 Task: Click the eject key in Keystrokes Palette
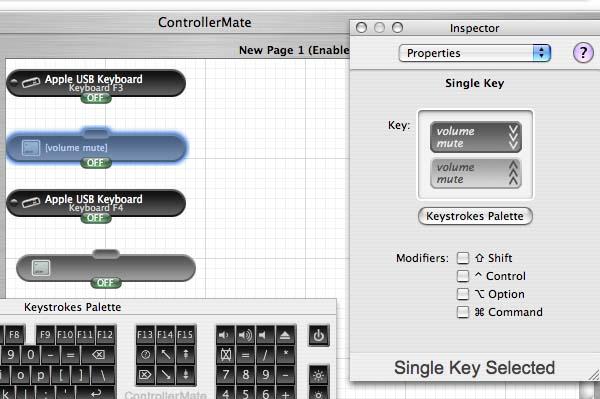click(x=285, y=335)
